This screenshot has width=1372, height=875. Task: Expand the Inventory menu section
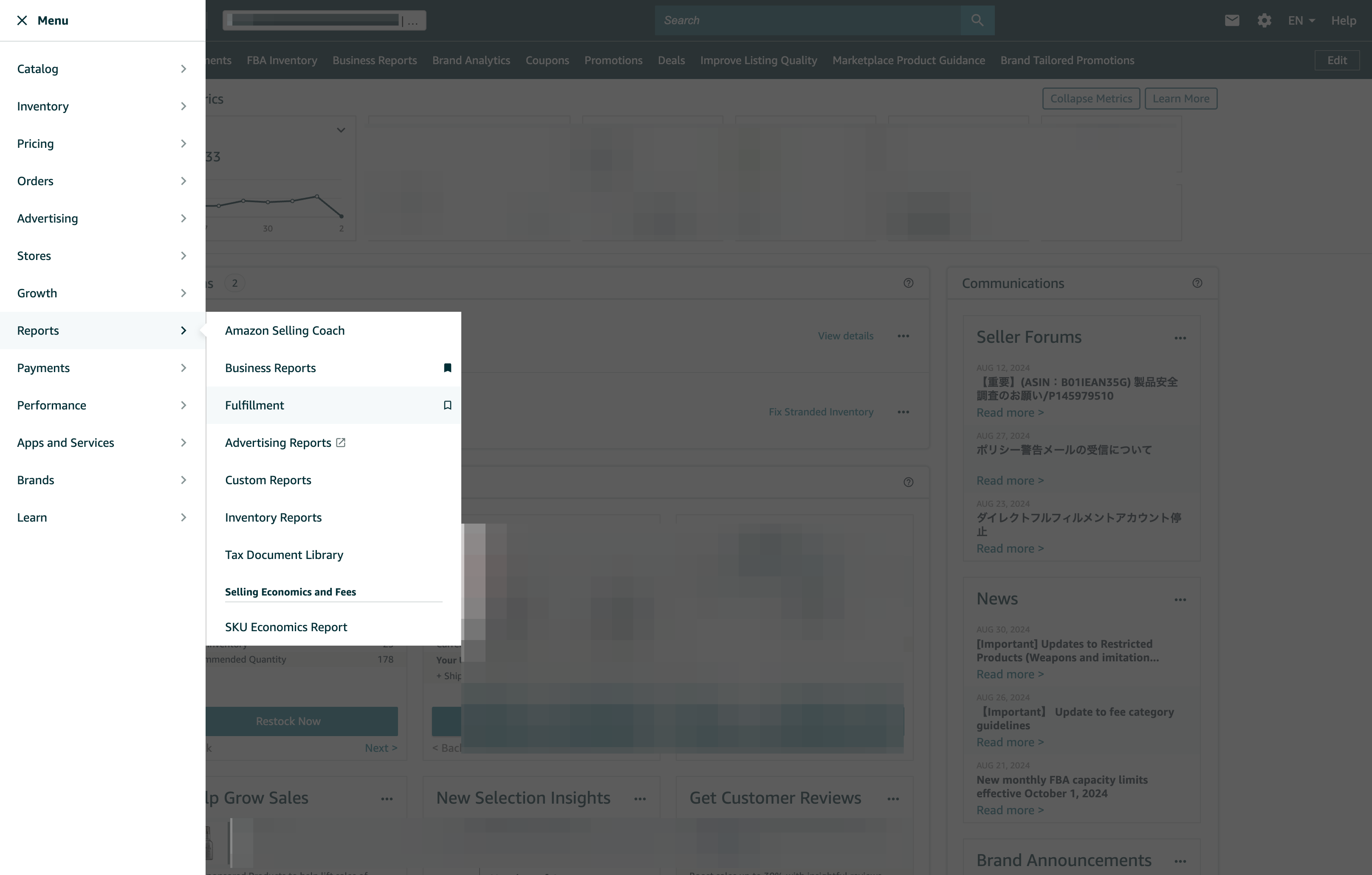pyautogui.click(x=102, y=107)
